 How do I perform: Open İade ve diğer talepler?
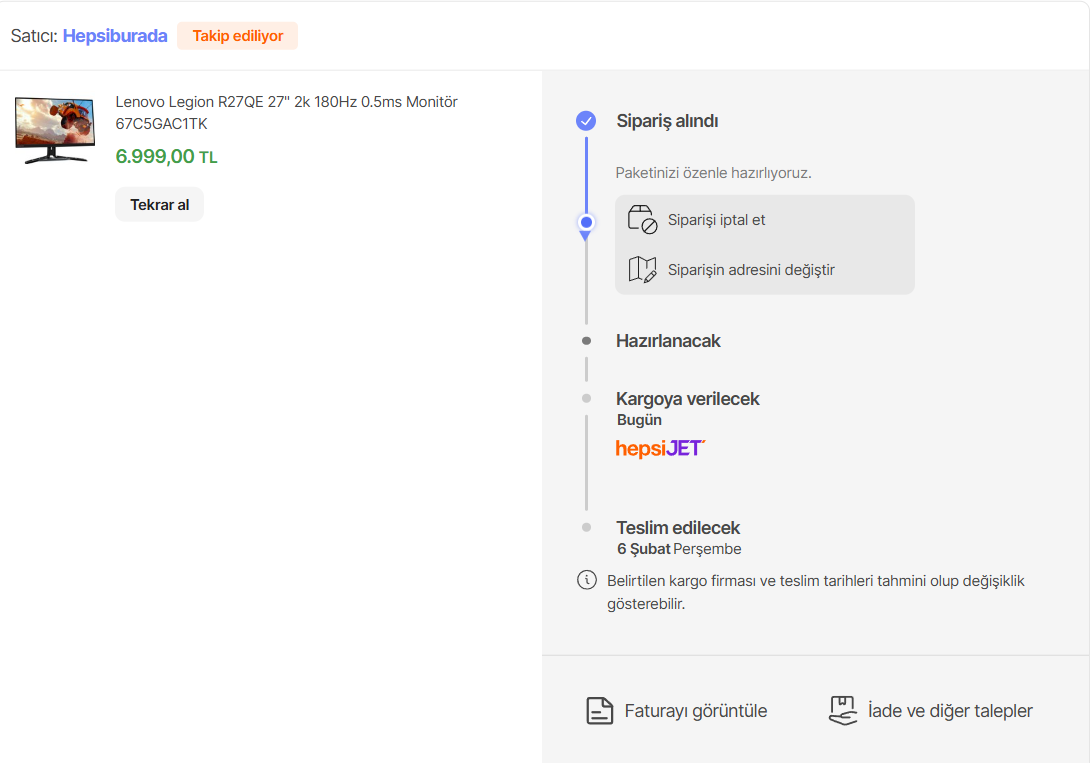pos(950,711)
